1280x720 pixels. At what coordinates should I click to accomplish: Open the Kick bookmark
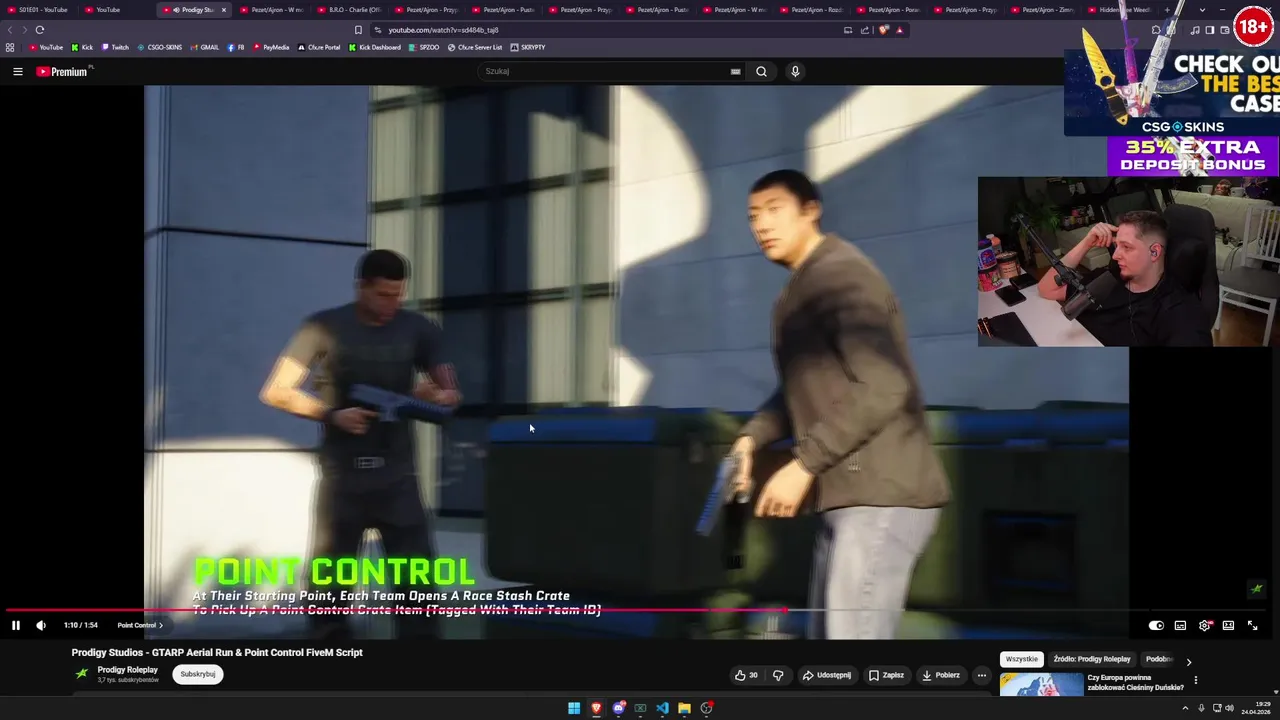point(82,47)
